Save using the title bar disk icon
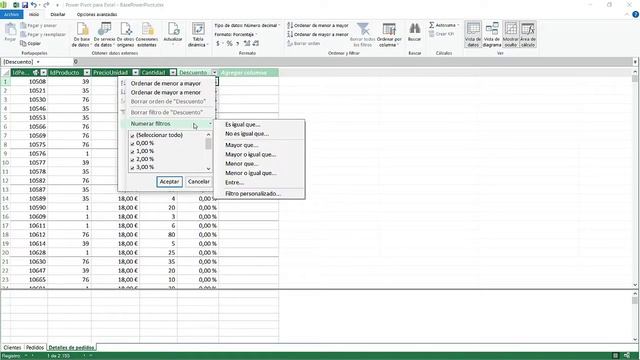 (x=25, y=5)
